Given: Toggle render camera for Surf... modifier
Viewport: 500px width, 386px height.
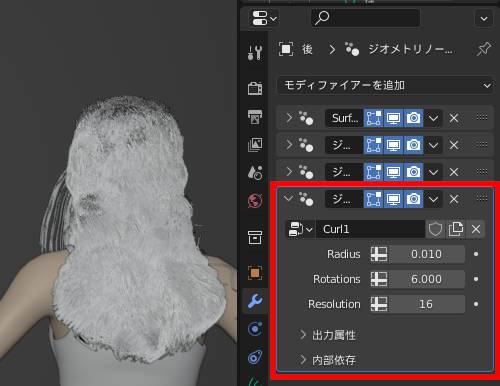Looking at the screenshot, I should pos(413,118).
